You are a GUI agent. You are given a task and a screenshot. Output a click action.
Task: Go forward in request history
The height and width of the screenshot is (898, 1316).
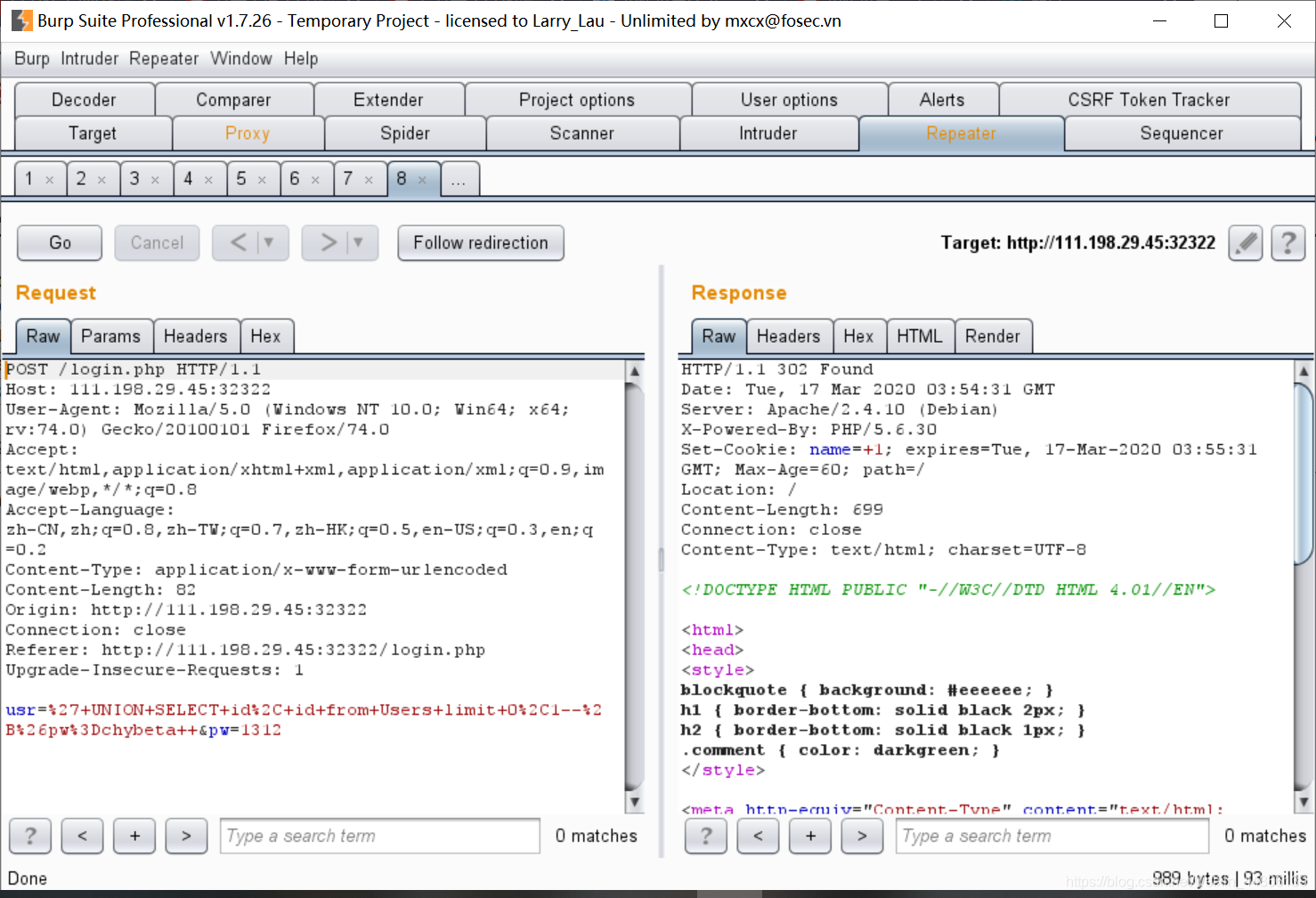pos(327,243)
